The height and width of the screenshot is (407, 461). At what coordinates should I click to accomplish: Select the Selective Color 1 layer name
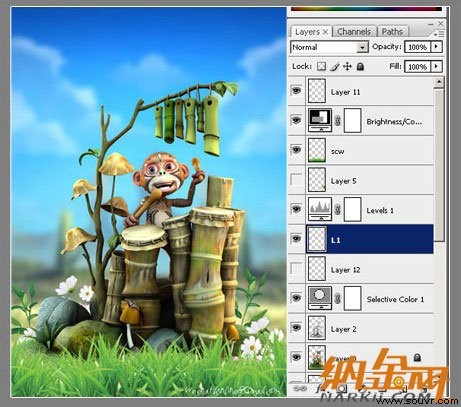[x=395, y=299]
